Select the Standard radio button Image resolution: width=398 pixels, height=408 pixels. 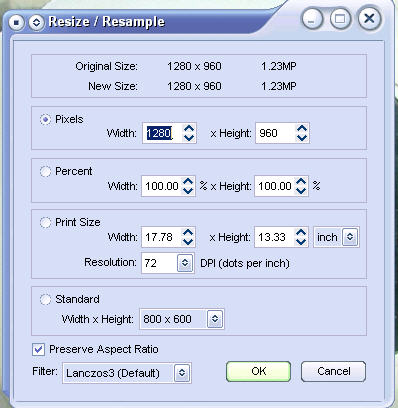click(x=45, y=299)
